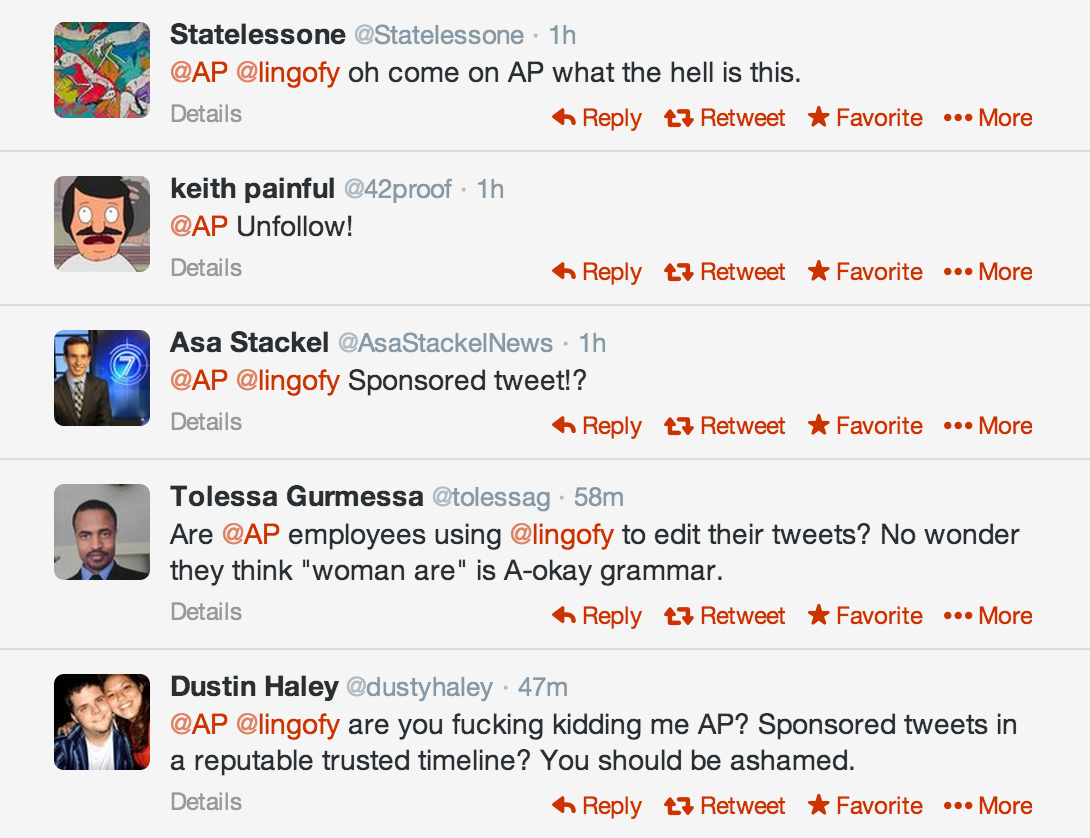Retweet keith painful's Unfollow tweet
The image size is (1090, 838).
coord(725,272)
